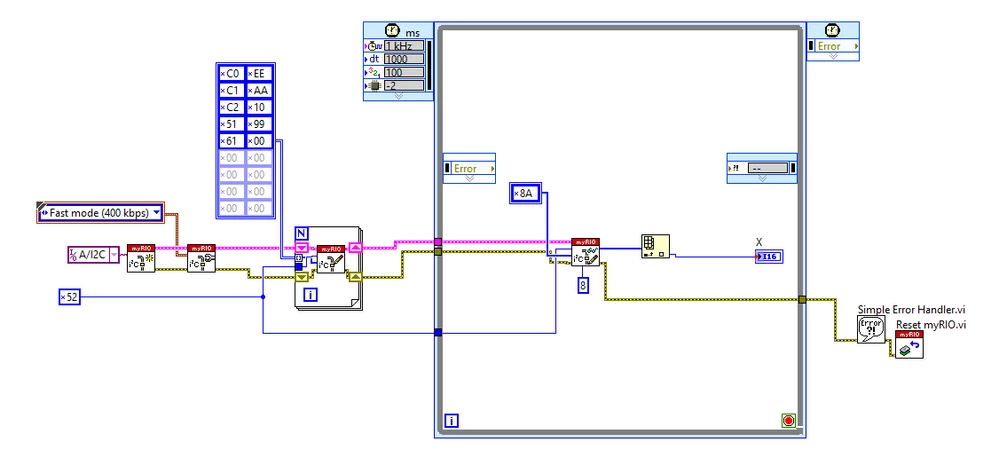999x459 pixels.
Task: Click the yellow error tunnel on loop's left border
Action: [438, 252]
